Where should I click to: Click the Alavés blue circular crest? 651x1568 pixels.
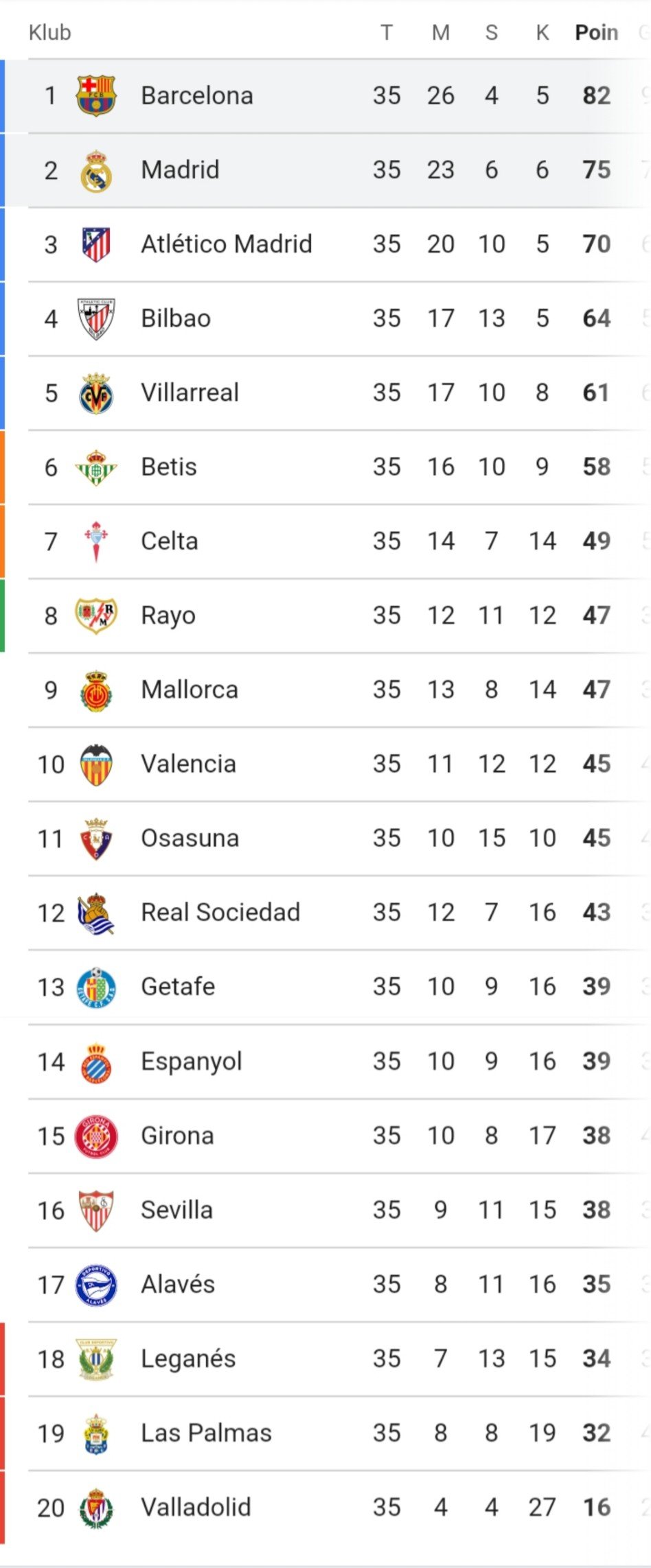[96, 1285]
